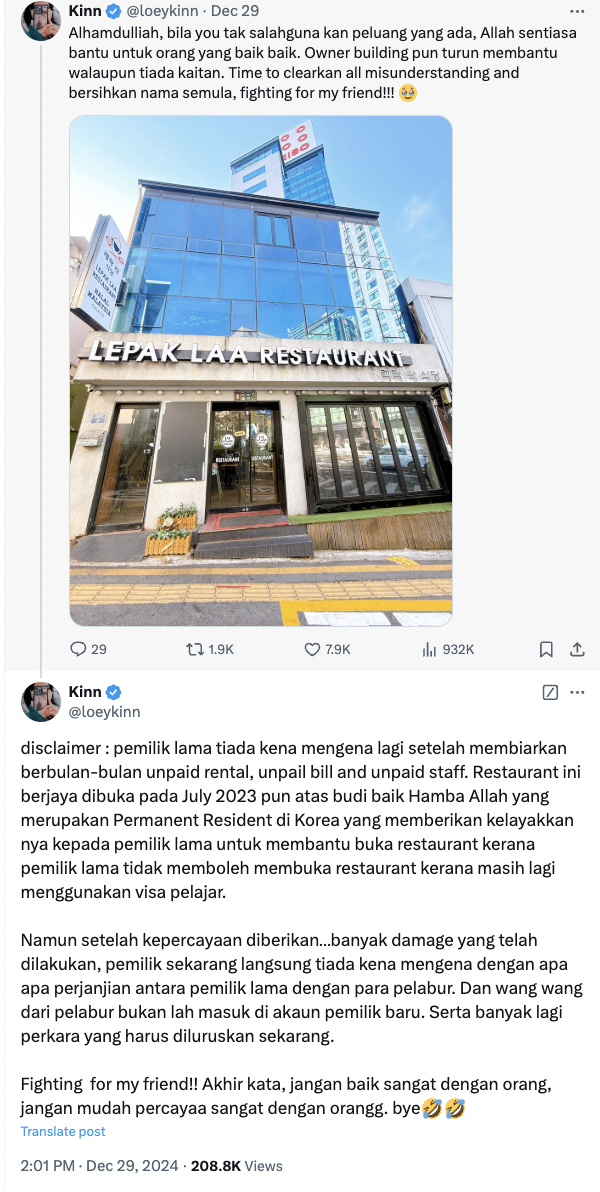Open Kinn's avatar on the second tweet
Image resolution: width=600 pixels, height=1192 pixels.
[x=40, y=702]
